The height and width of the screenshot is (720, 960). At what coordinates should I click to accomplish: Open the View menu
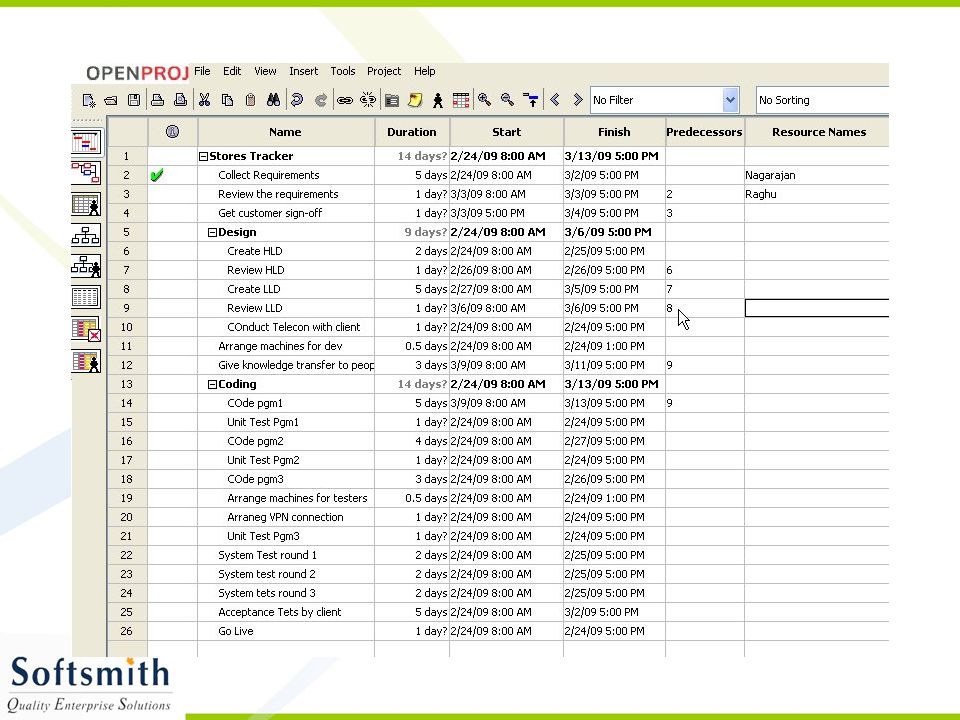265,71
